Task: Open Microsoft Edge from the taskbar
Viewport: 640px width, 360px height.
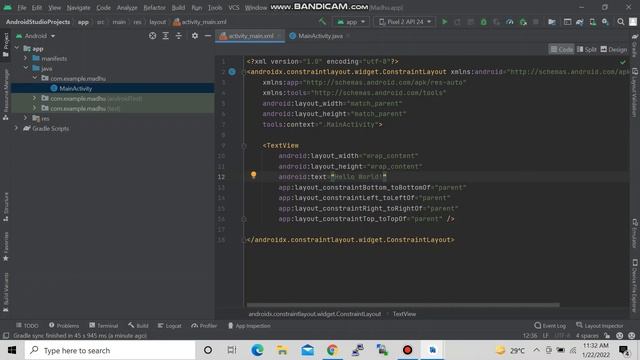Action: (257, 350)
